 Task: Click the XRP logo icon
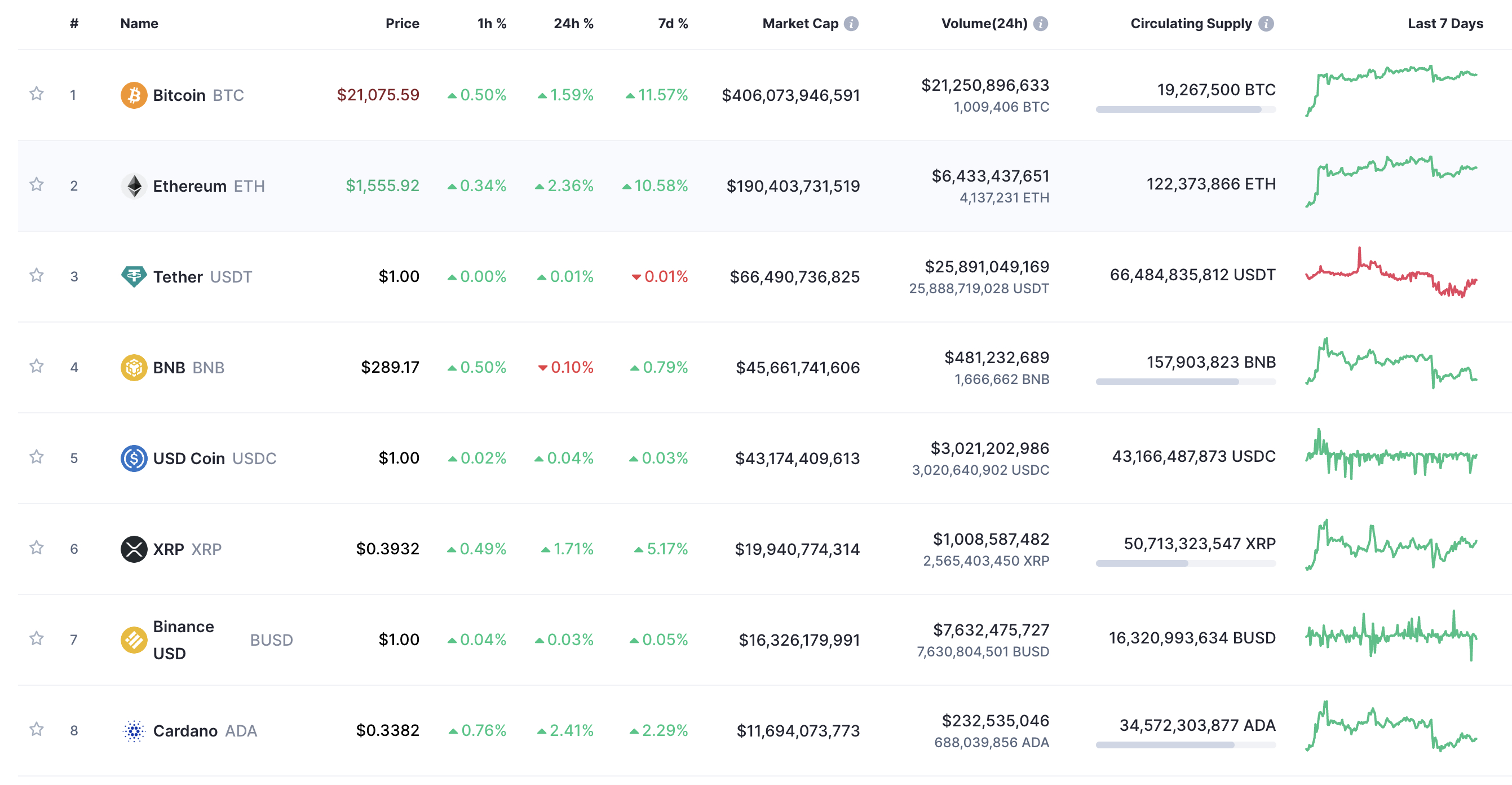click(134, 549)
